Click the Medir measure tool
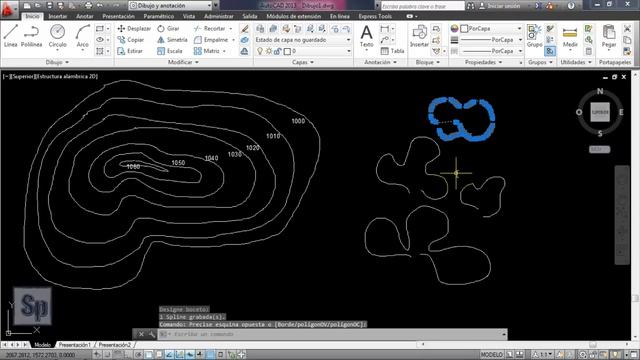 tap(570, 37)
